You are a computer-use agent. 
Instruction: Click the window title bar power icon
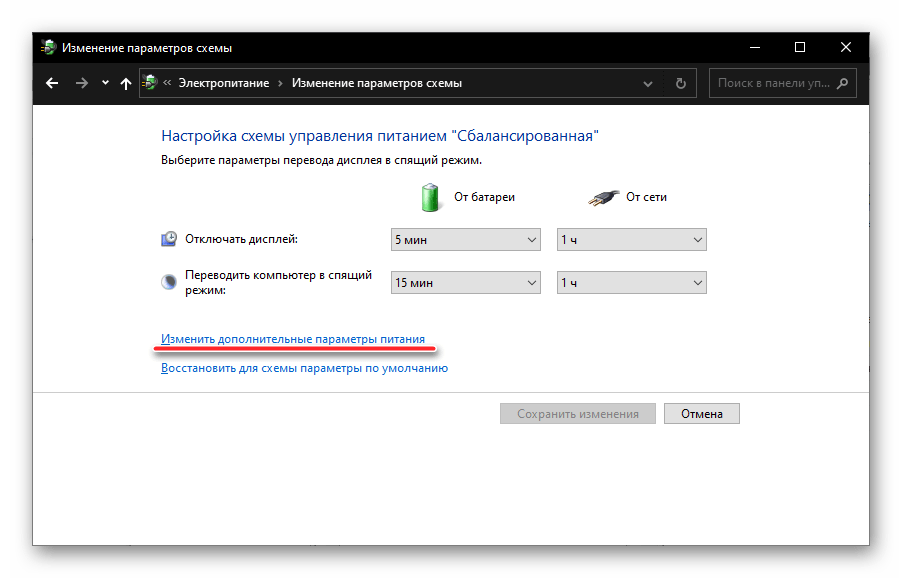(48, 47)
